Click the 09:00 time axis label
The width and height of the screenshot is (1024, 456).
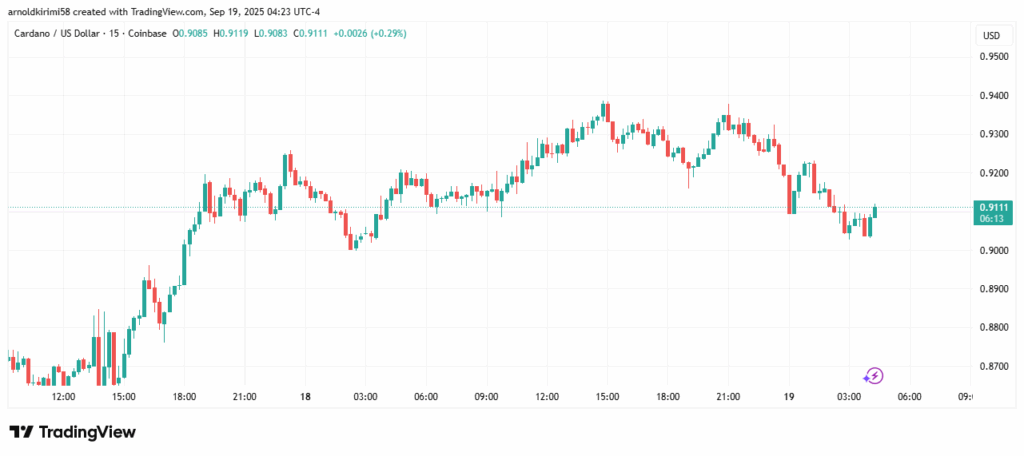coord(486,397)
